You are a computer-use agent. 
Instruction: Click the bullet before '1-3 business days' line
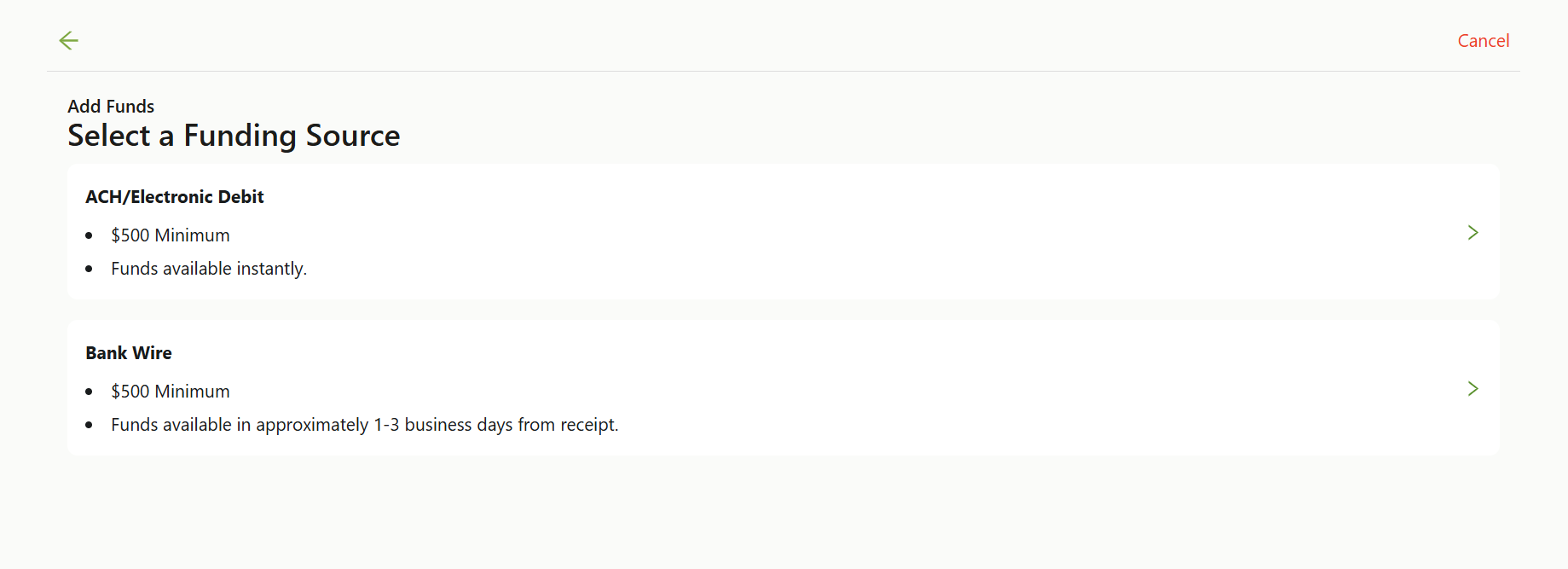[89, 425]
